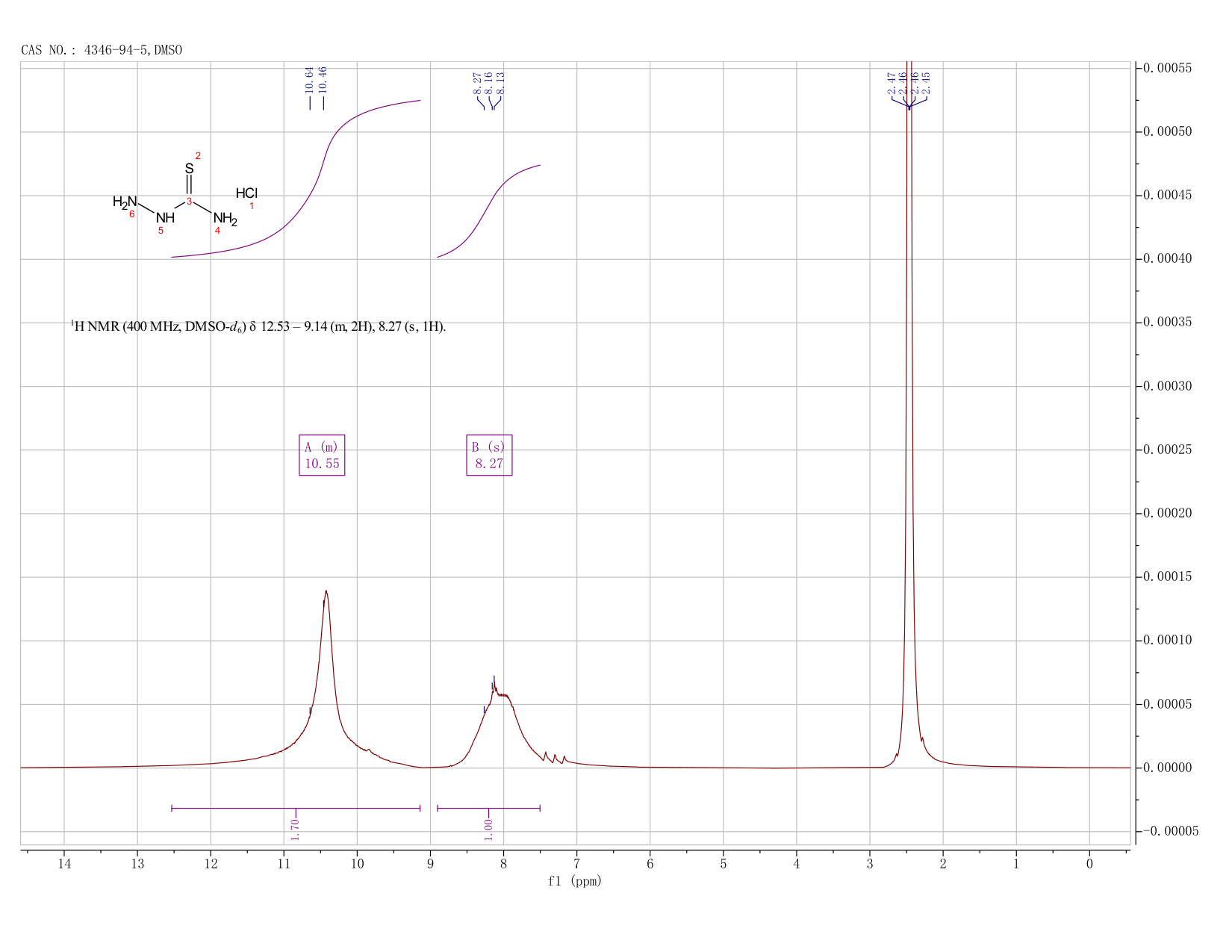
Task: Click the NH group numbered 5
Action: click(165, 218)
